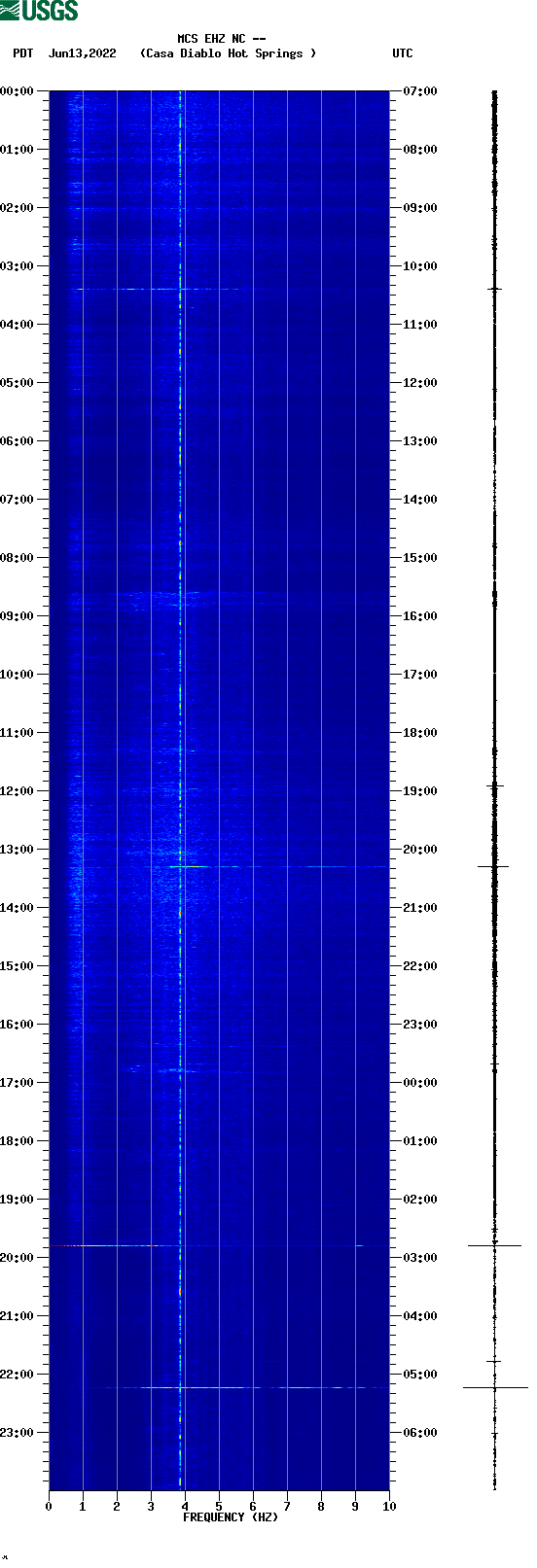Click the 15:00 PDT time label

[18, 966]
